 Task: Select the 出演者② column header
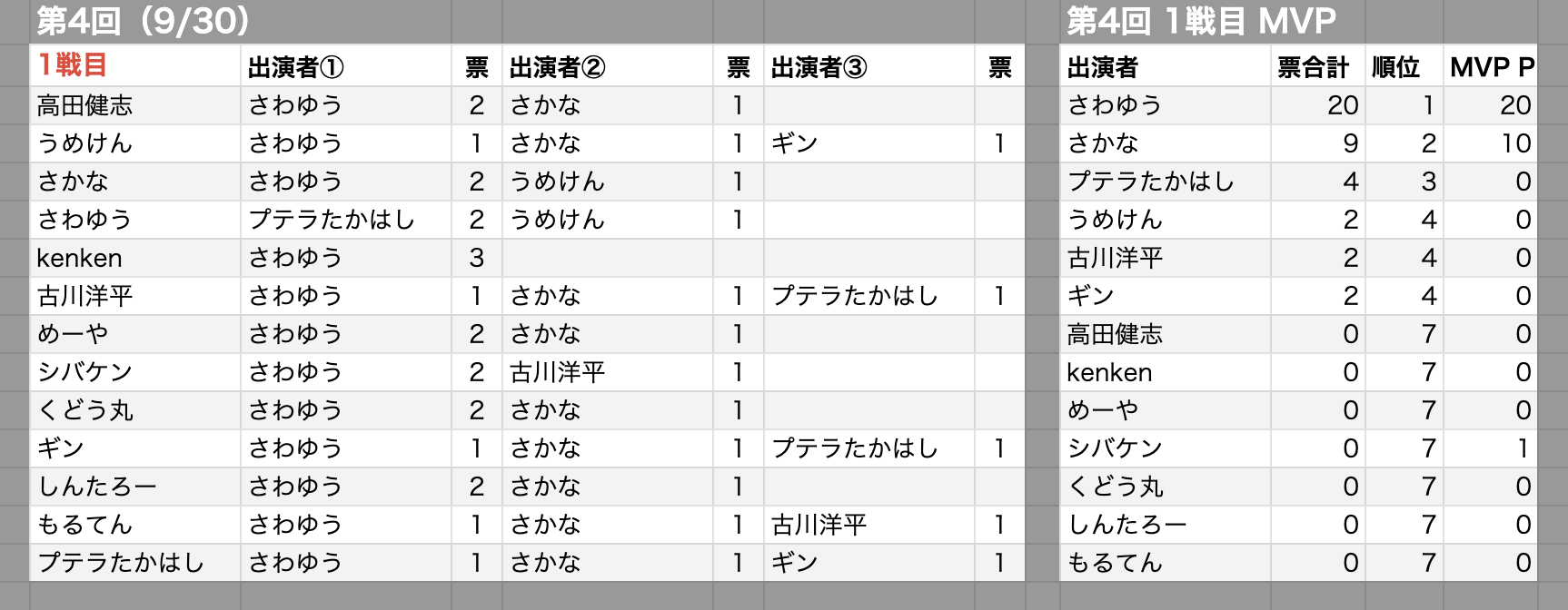point(558,67)
